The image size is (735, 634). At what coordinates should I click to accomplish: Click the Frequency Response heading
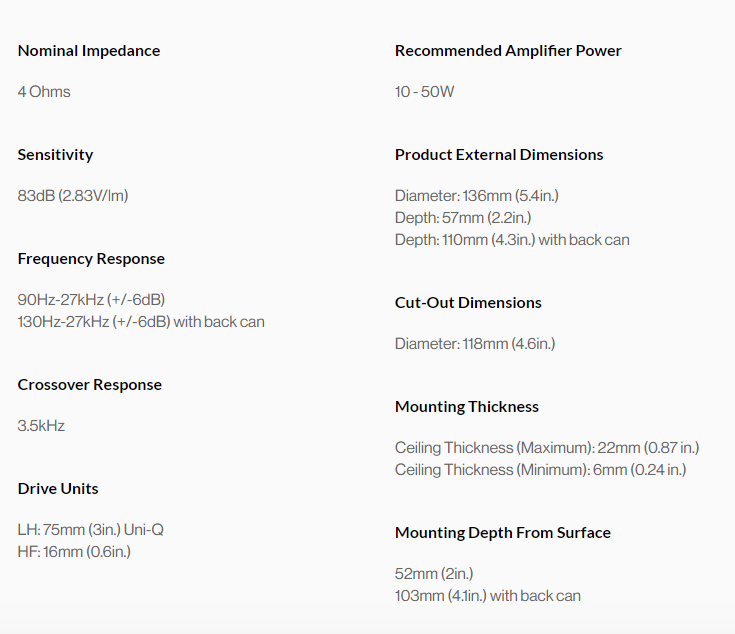coord(91,259)
